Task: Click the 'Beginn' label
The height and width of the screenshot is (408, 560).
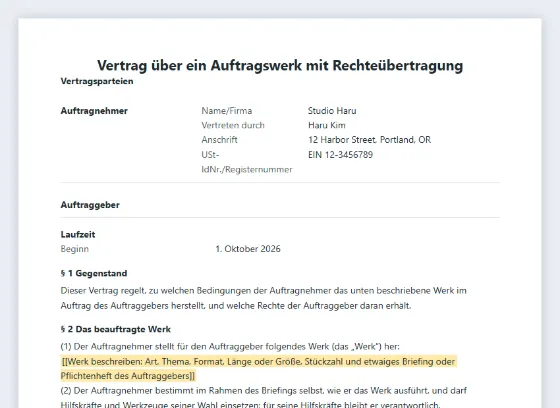Action: coord(75,249)
